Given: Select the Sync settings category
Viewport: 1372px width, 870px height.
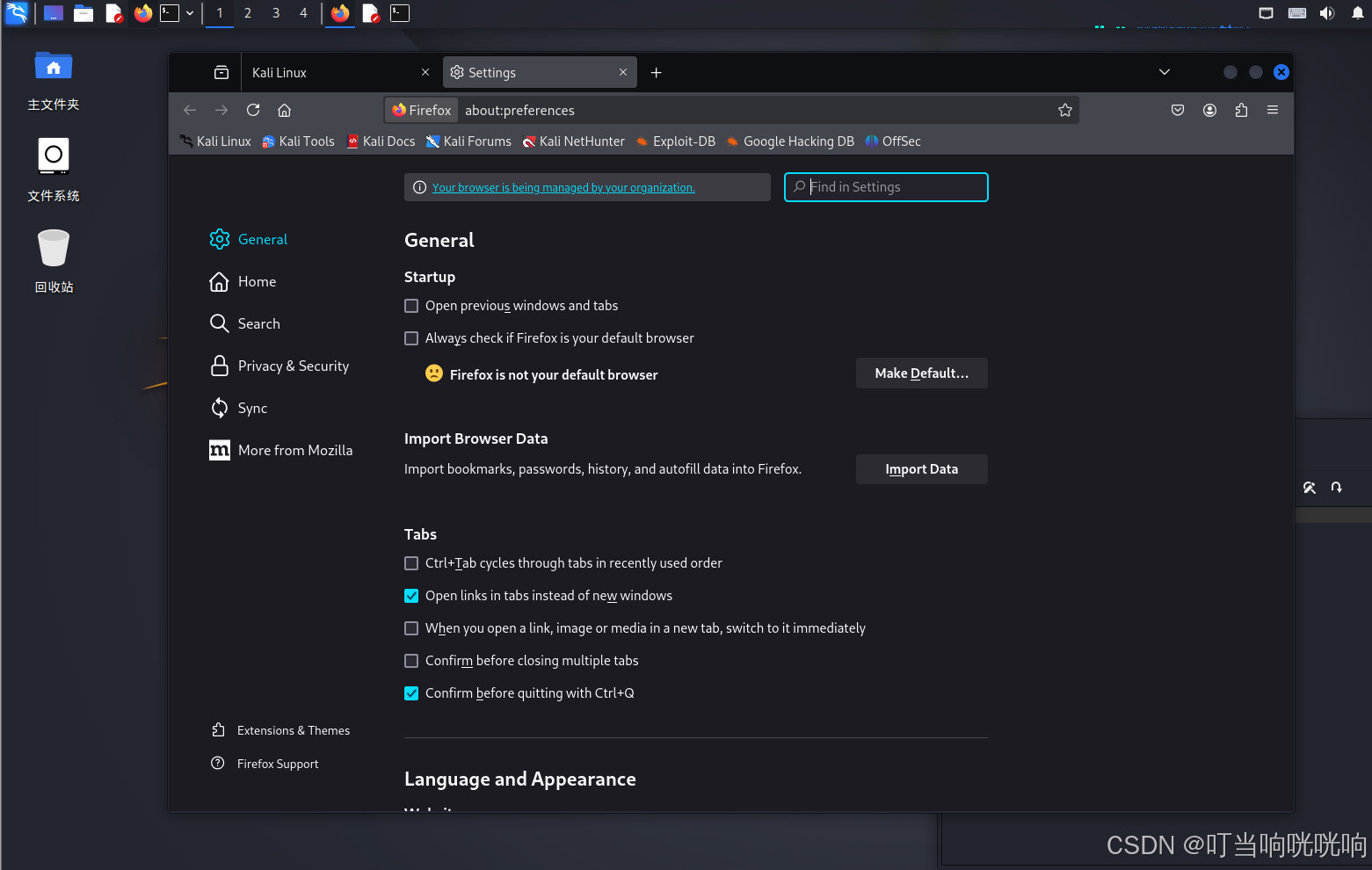Looking at the screenshot, I should pos(238,408).
